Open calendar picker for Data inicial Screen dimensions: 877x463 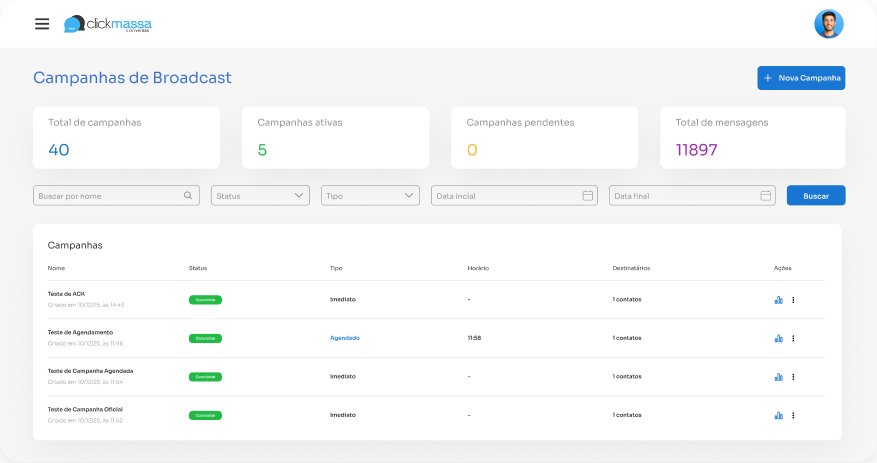point(588,196)
